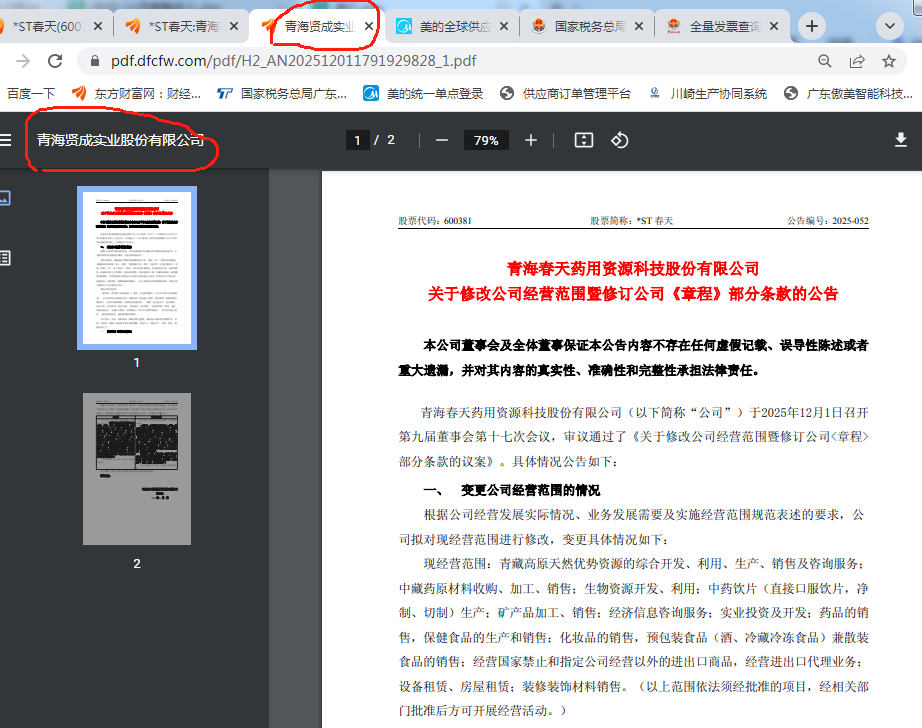922x728 pixels.
Task: Click the 股票代码: 600381 text
Action: point(435,221)
